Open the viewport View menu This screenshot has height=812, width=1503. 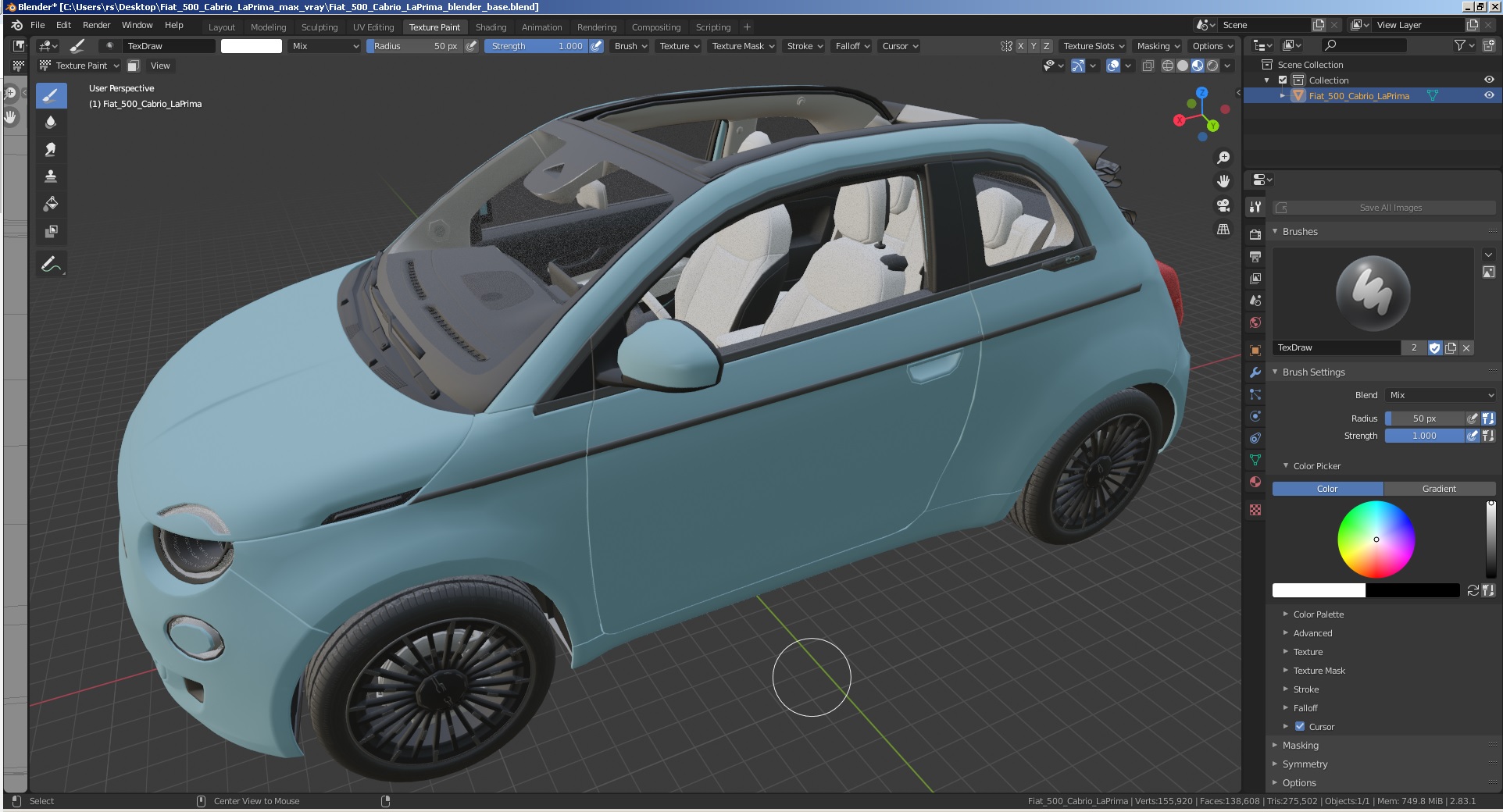160,66
